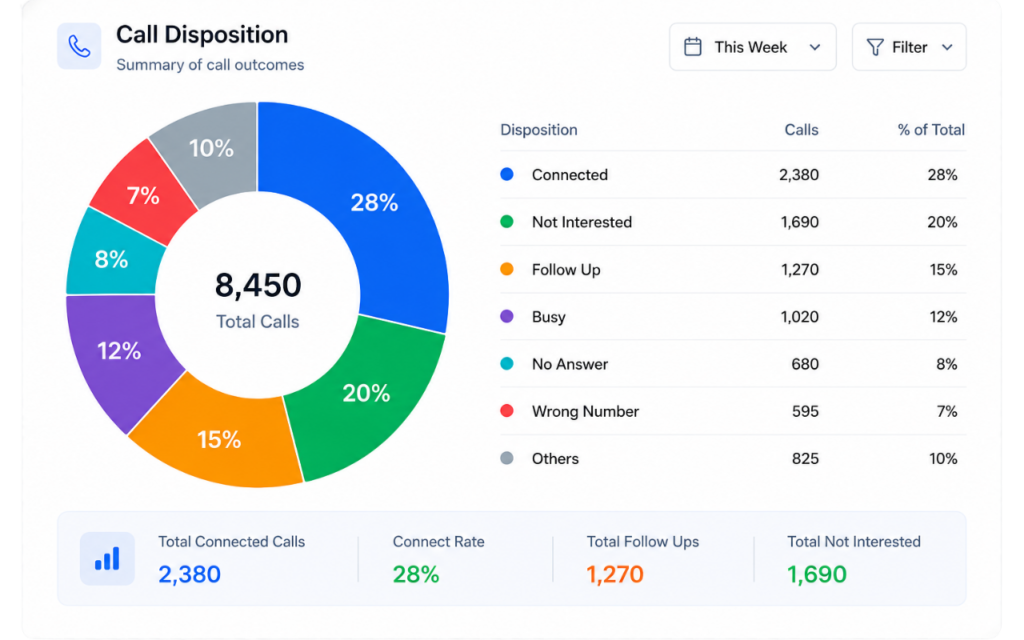
Task: Click the % of Total column header
Action: (x=931, y=130)
